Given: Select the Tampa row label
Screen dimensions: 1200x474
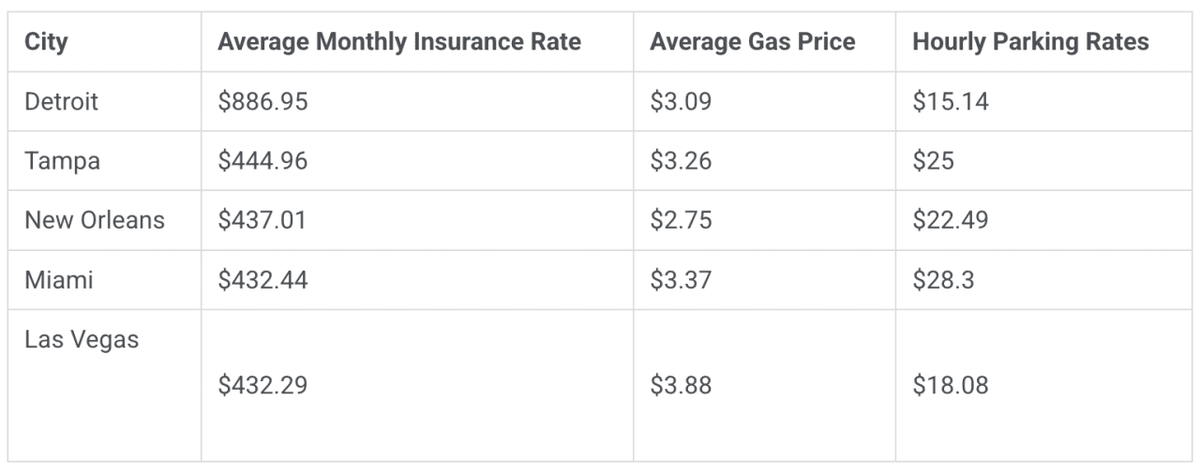Looking at the screenshot, I should (62, 161).
